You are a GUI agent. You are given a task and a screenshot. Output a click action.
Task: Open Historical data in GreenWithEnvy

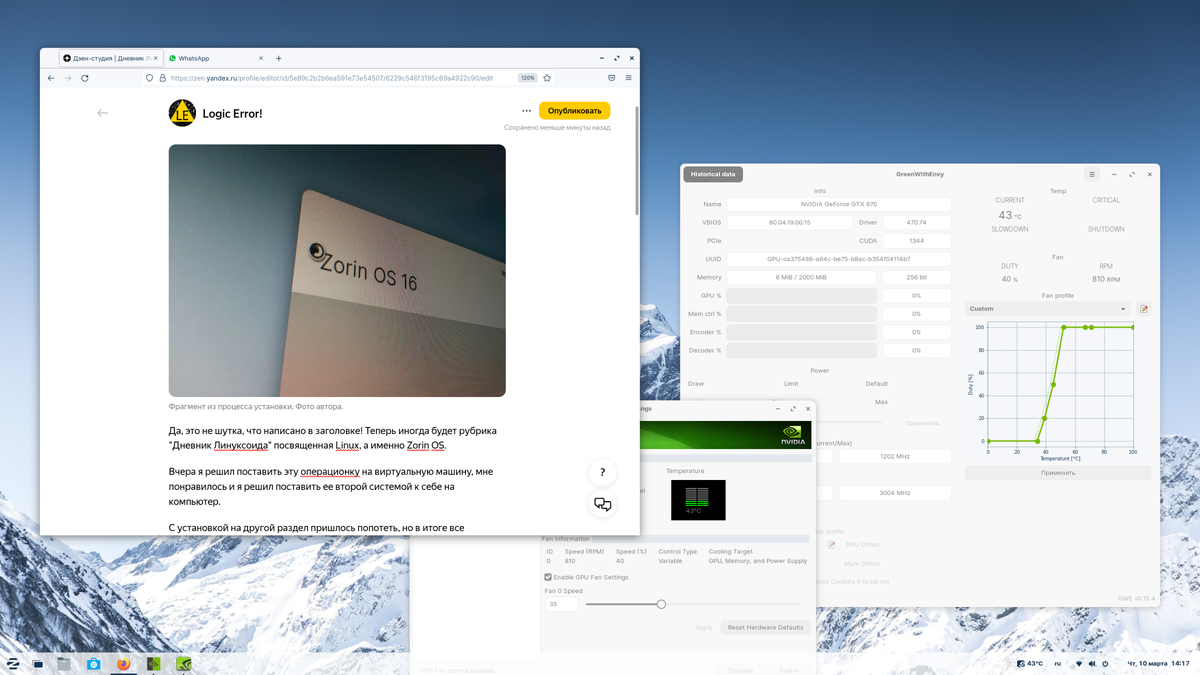tap(713, 174)
